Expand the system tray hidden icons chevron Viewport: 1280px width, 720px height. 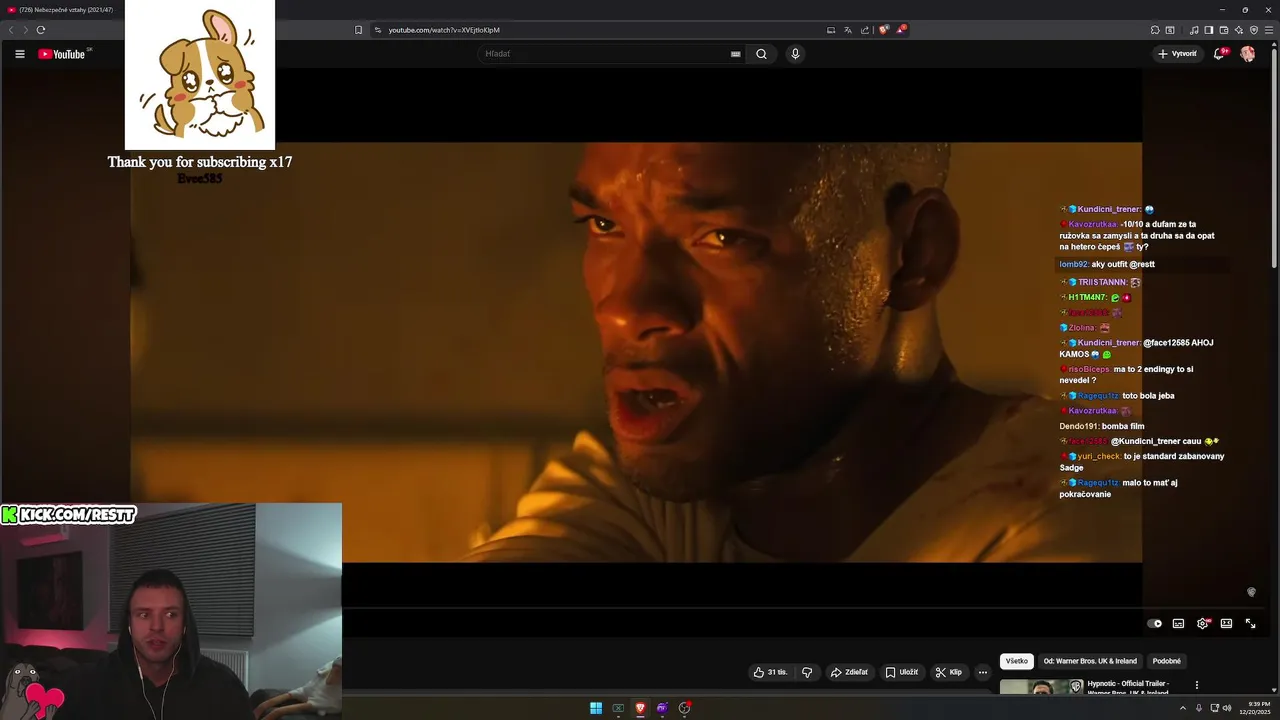click(x=1184, y=708)
